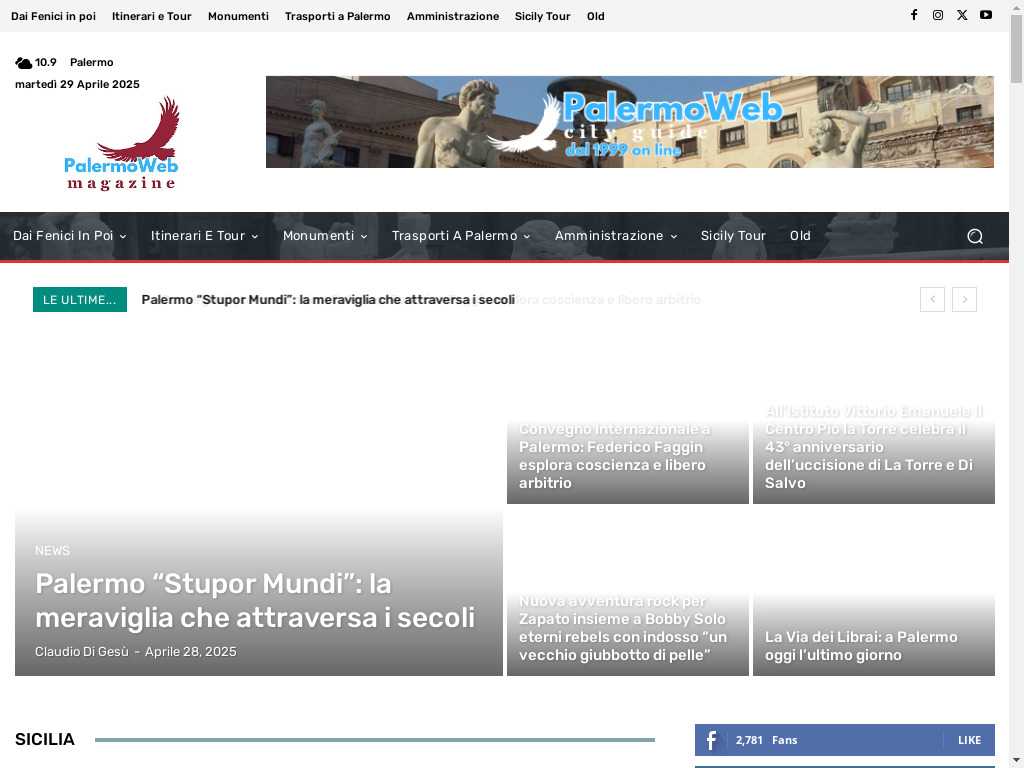The image size is (1024, 768).
Task: Open 'Centro Pio la Torre' anniversary article
Action: [874, 447]
